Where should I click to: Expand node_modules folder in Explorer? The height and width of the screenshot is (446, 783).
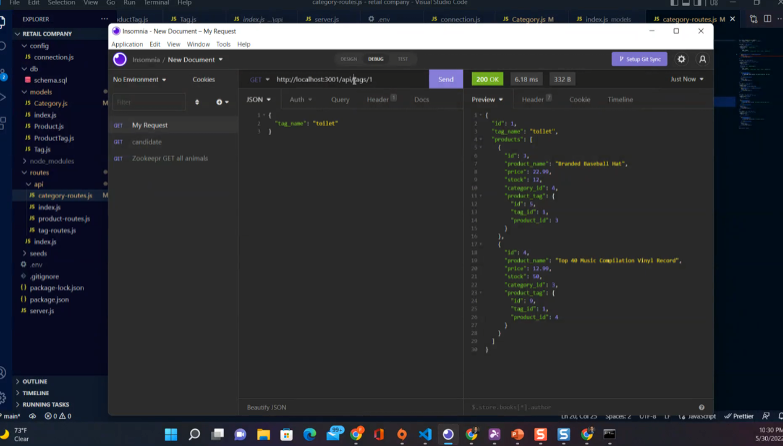tap(51, 161)
